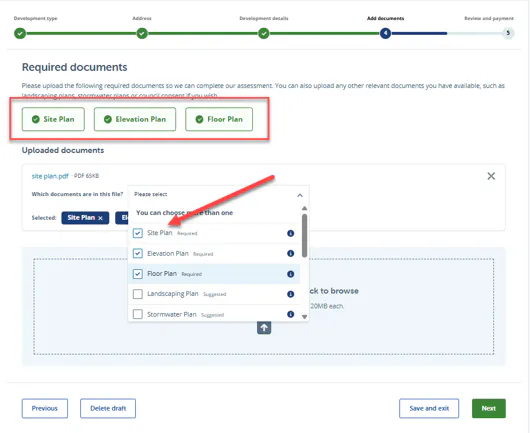Viewport: 530px width, 433px height.
Task: Collapse the Please select dropdown
Action: [x=299, y=195]
